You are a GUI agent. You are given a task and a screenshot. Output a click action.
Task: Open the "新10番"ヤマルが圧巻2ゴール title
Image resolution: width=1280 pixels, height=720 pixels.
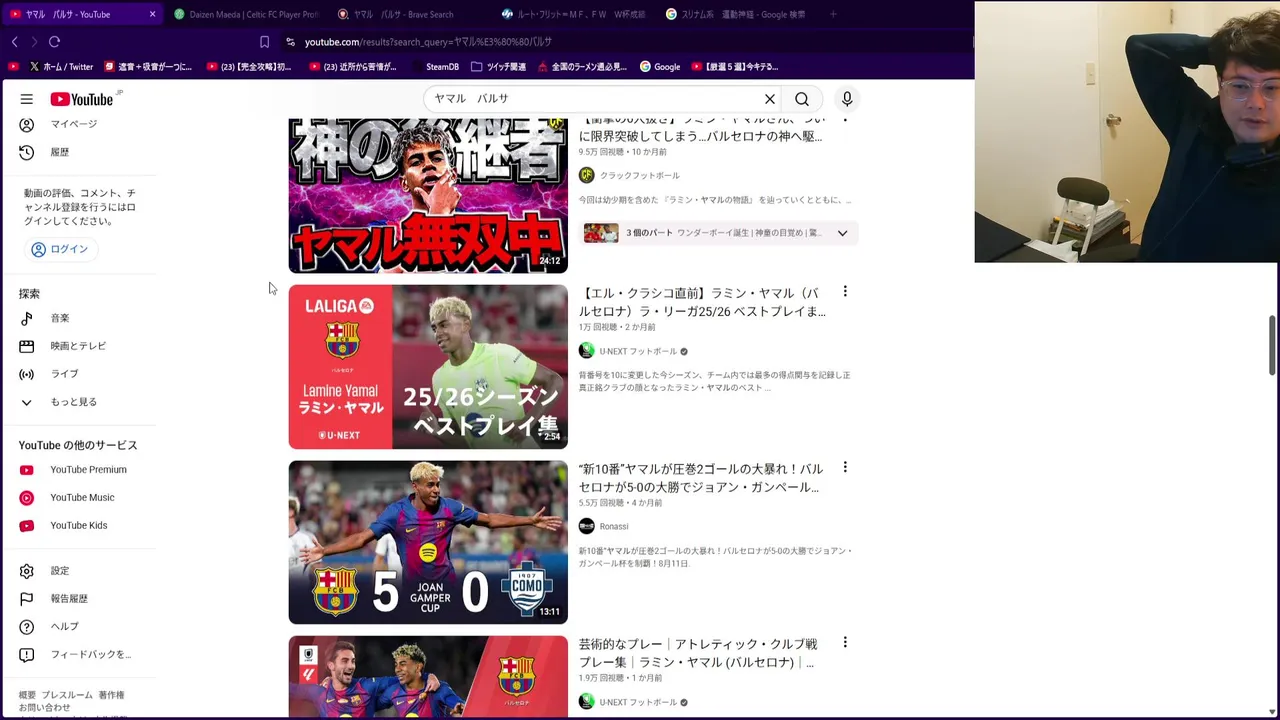click(701, 478)
